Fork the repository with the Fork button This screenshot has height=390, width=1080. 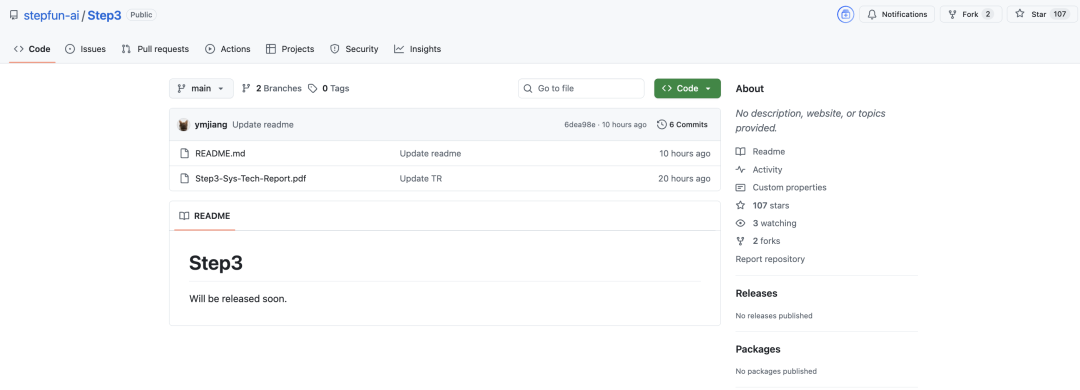pyautogui.click(x=970, y=14)
